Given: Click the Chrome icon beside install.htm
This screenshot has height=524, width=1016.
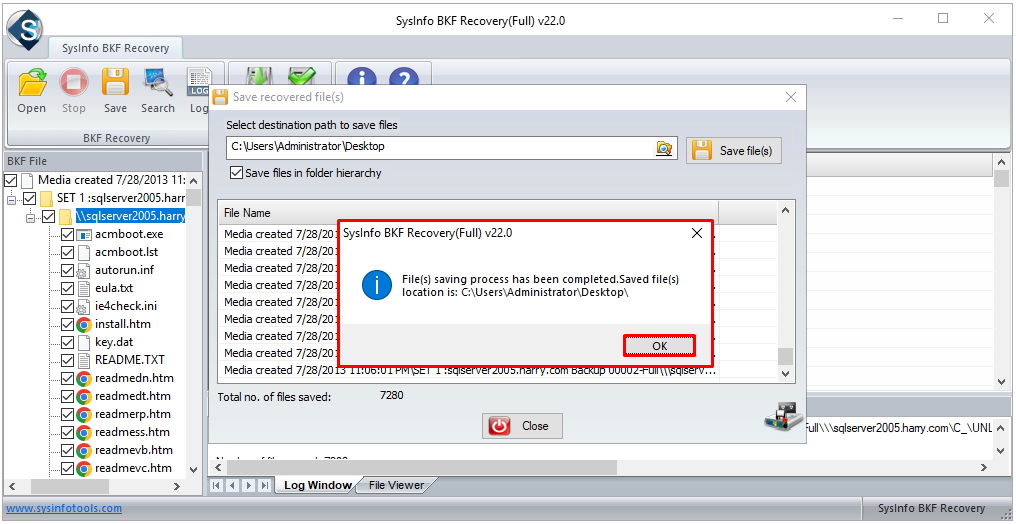Looking at the screenshot, I should coord(84,324).
